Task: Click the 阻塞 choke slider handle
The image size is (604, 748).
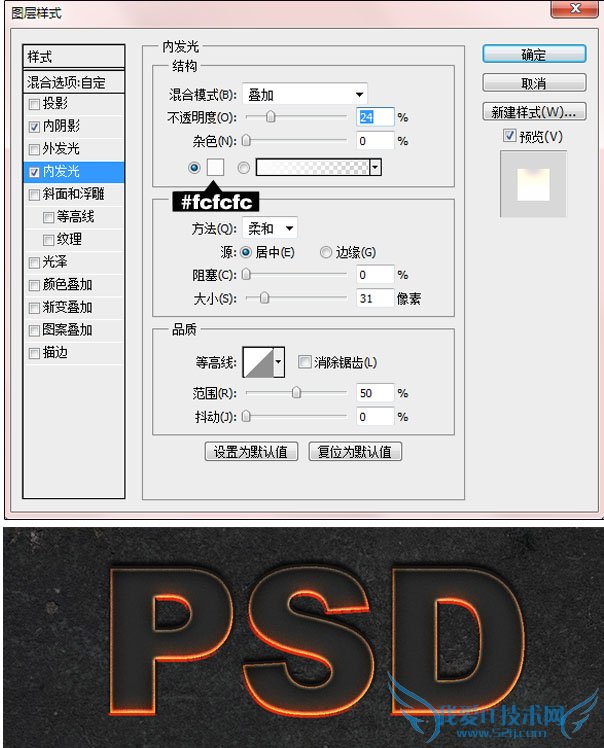Action: (x=246, y=274)
